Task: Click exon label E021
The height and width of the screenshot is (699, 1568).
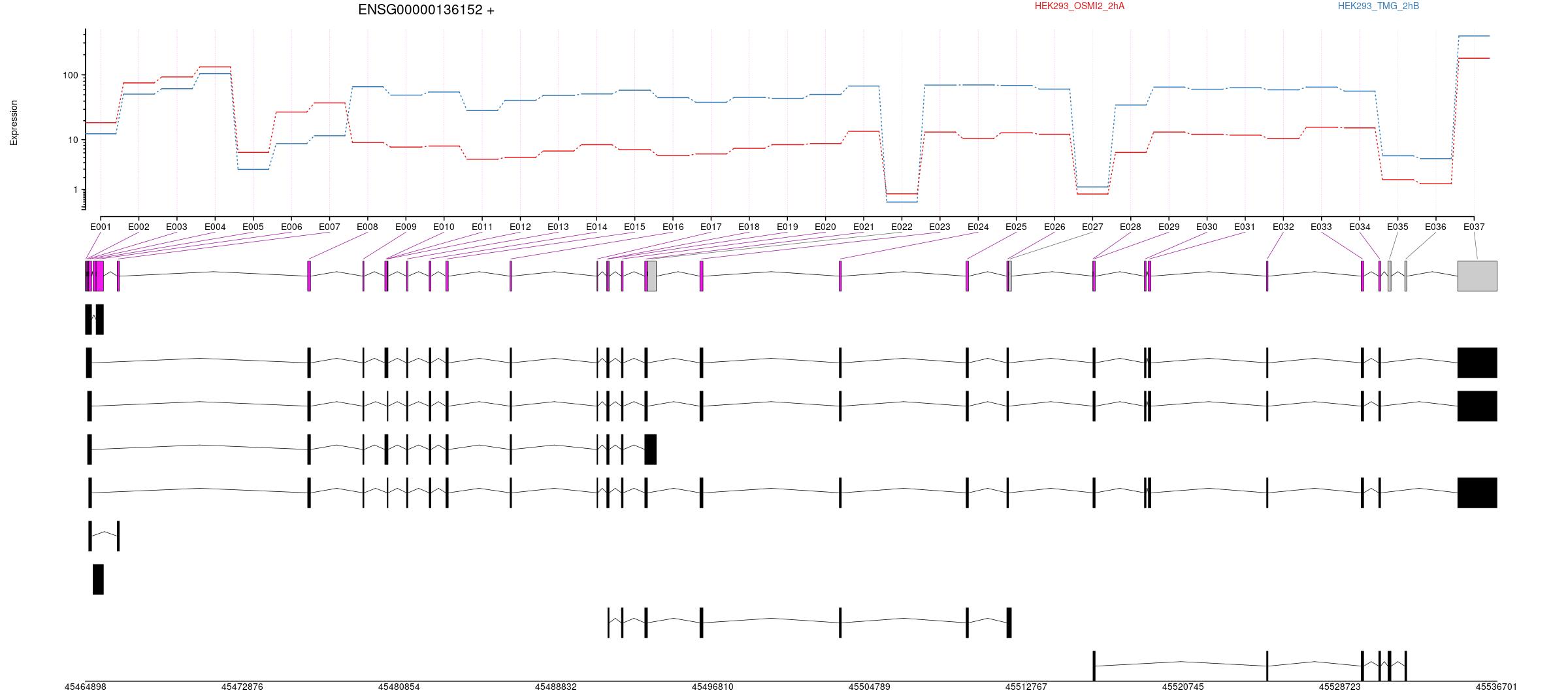Action: (864, 227)
